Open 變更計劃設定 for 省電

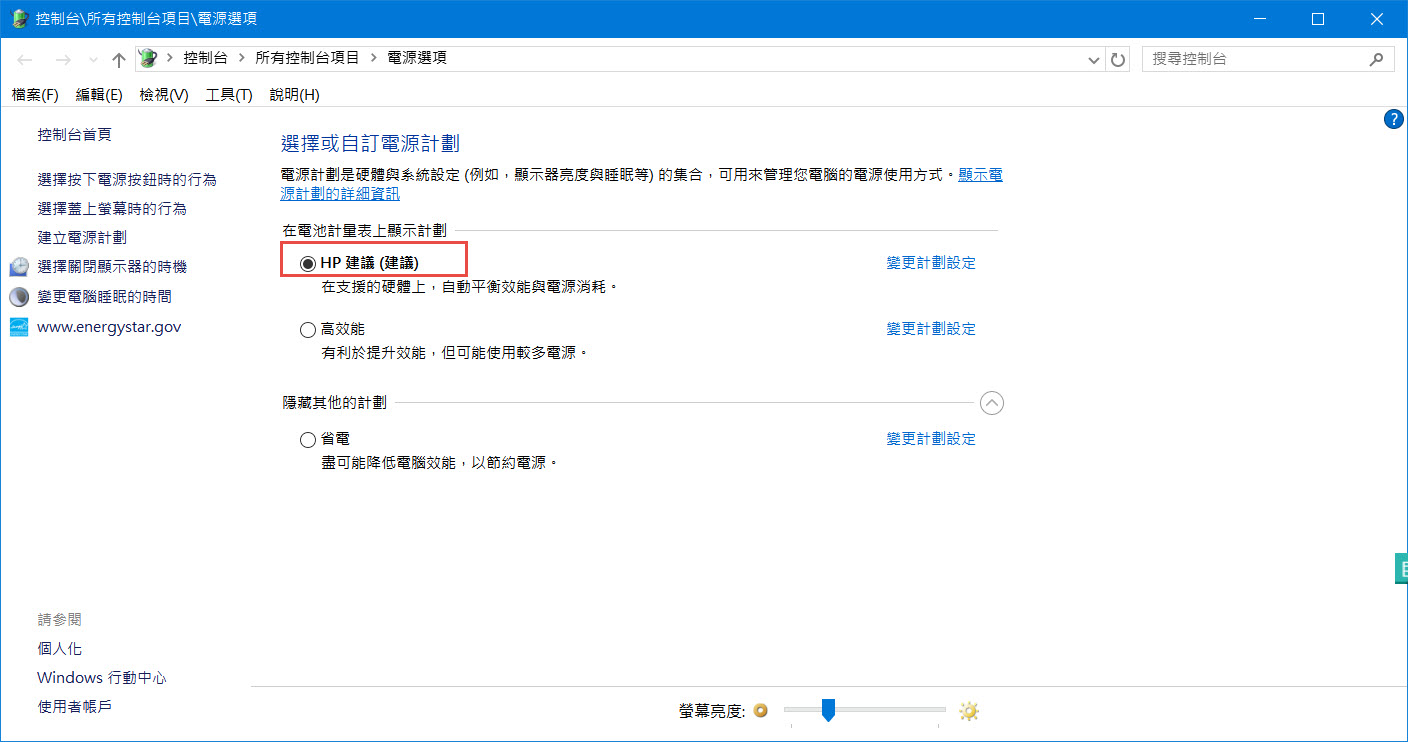click(931, 438)
